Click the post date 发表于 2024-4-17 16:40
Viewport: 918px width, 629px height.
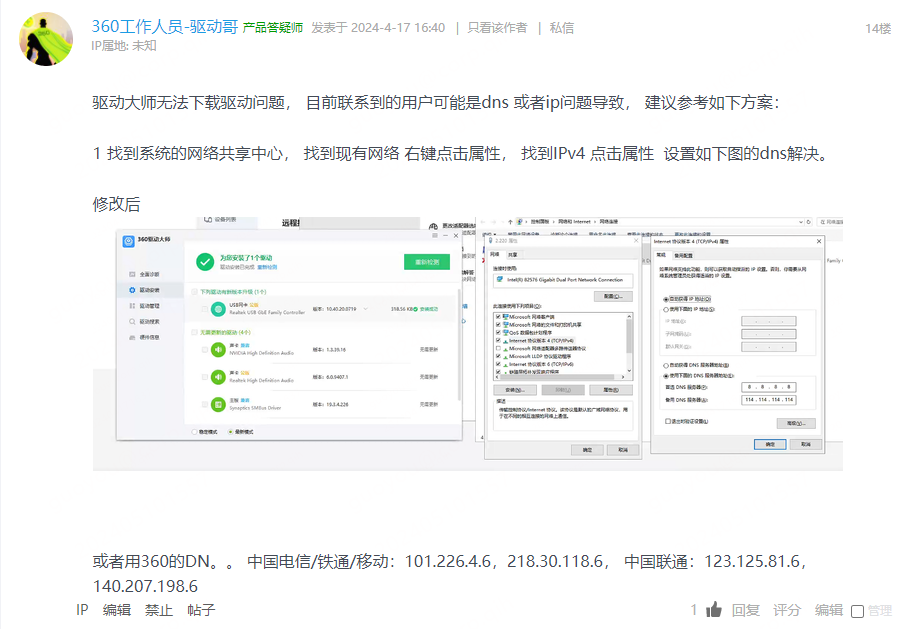pos(378,28)
